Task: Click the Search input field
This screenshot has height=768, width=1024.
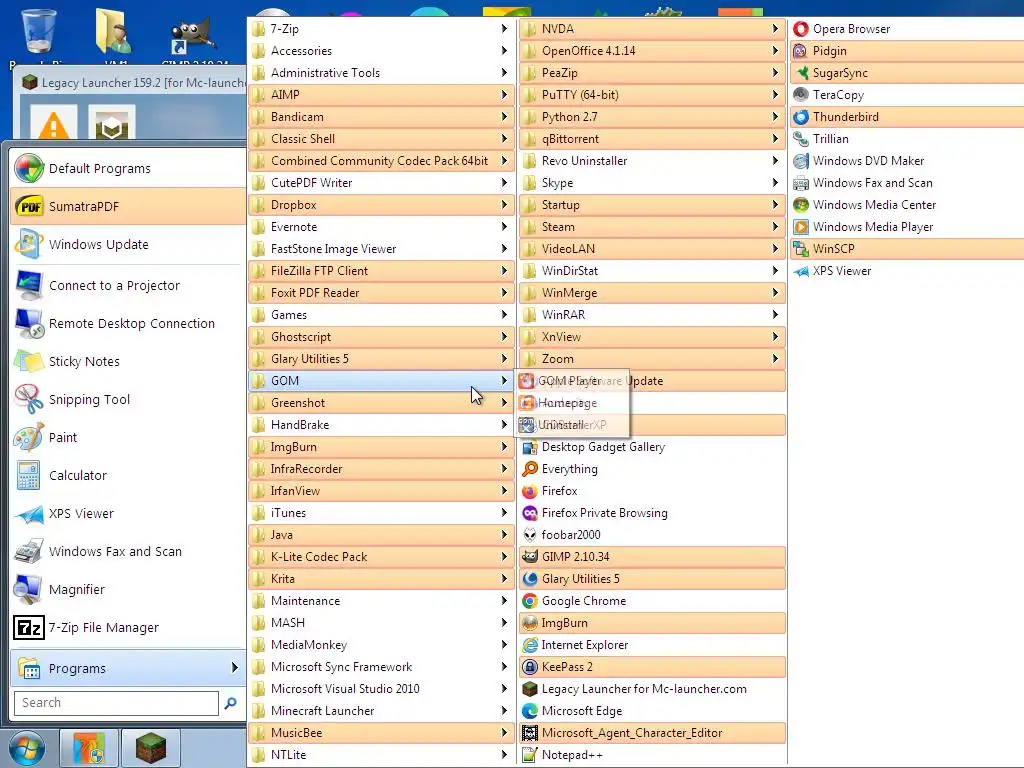Action: 116,703
